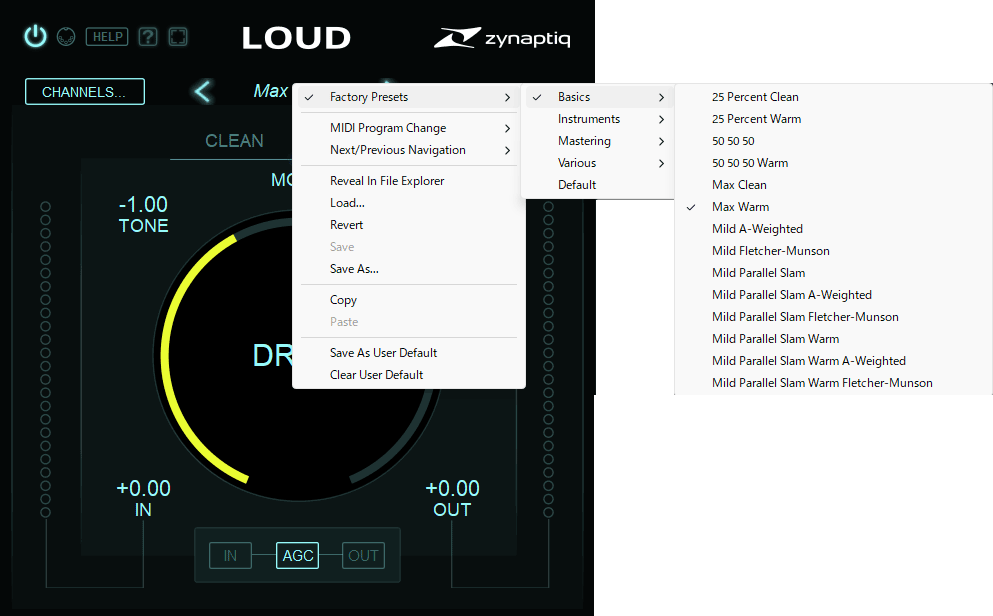Image resolution: width=993 pixels, height=616 pixels.
Task: Select the 25 Percent Clean preset
Action: coord(833,97)
